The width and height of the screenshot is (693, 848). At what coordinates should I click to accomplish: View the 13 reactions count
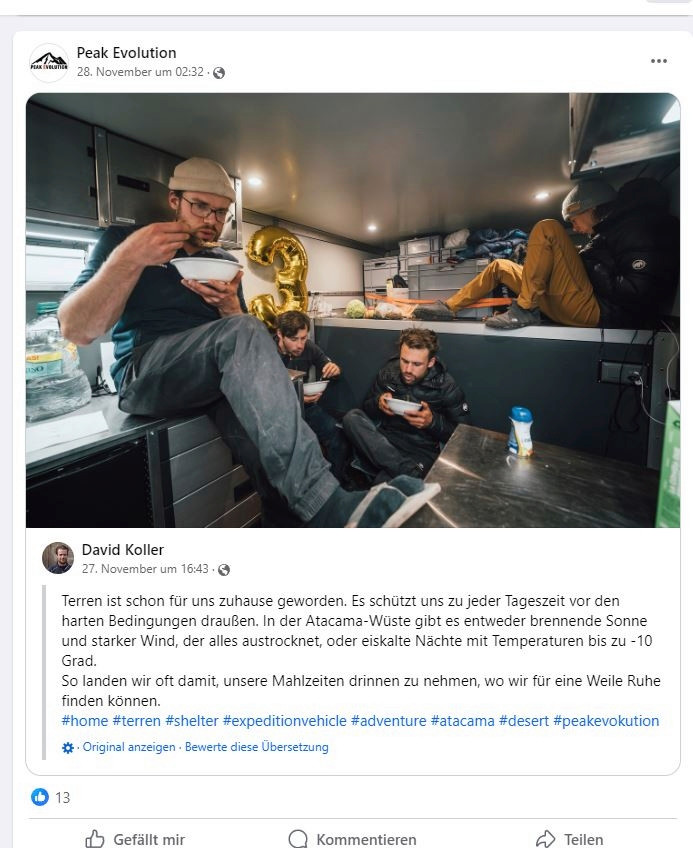coord(63,797)
